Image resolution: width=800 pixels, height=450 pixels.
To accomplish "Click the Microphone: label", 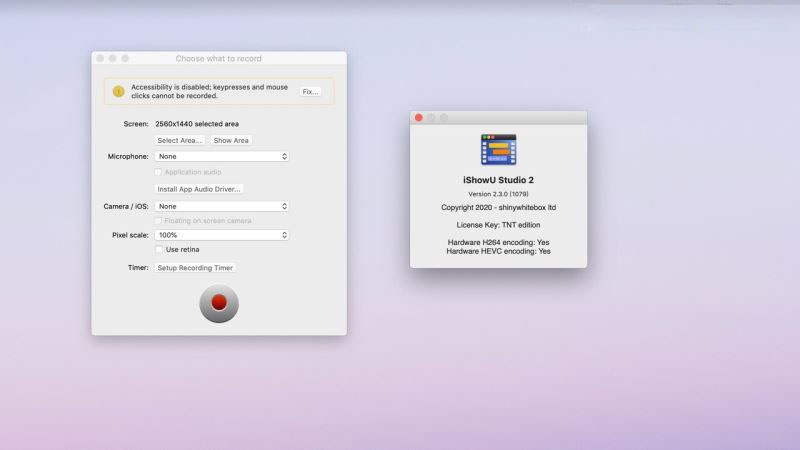I will [x=128, y=157].
